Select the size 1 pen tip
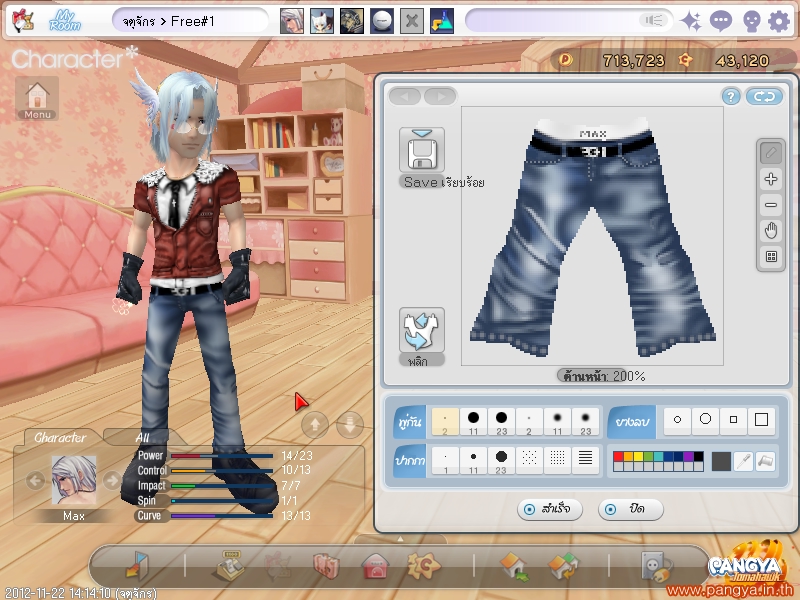This screenshot has height=600, width=800. click(x=445, y=461)
